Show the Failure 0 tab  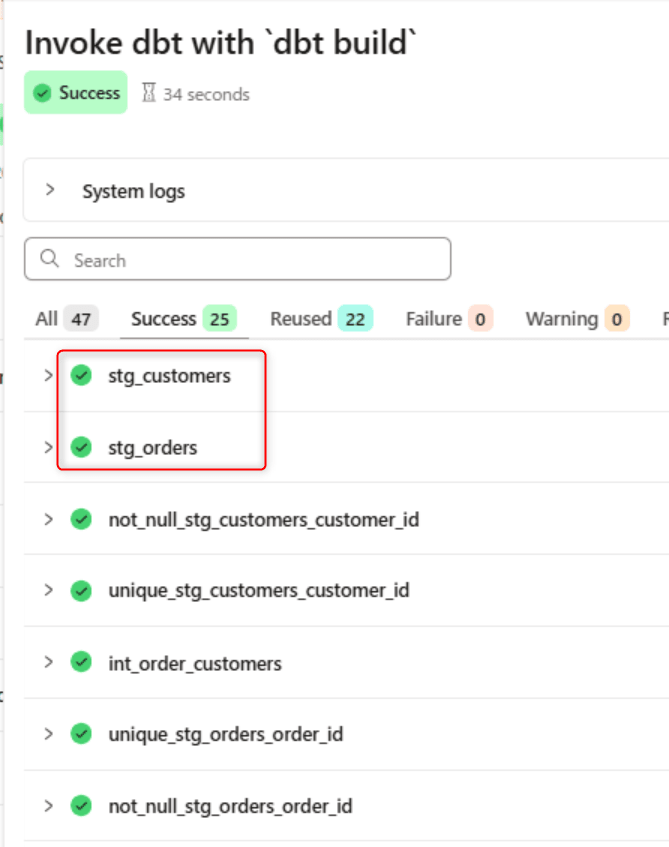click(x=449, y=319)
